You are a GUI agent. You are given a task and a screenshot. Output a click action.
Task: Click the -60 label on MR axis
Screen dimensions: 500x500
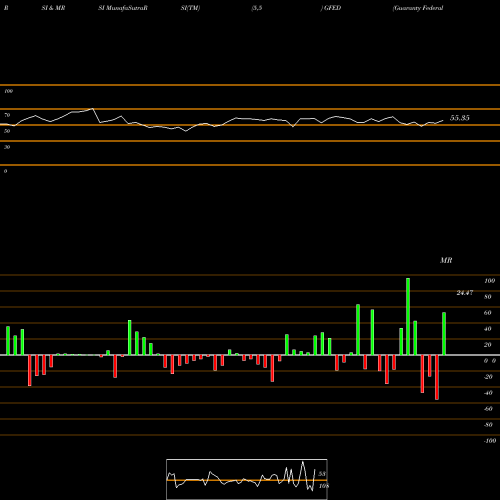point(488,409)
